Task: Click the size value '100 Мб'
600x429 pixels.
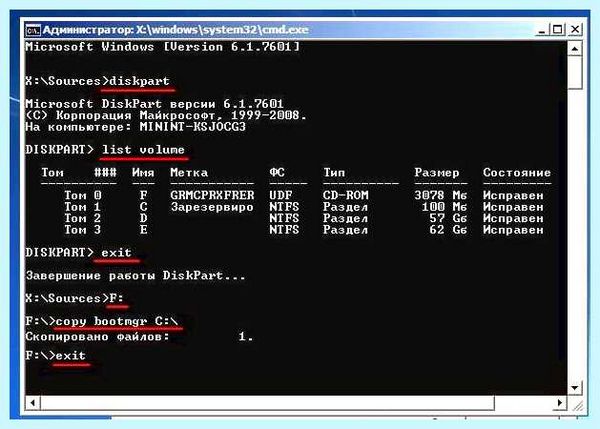Action: click(x=444, y=207)
